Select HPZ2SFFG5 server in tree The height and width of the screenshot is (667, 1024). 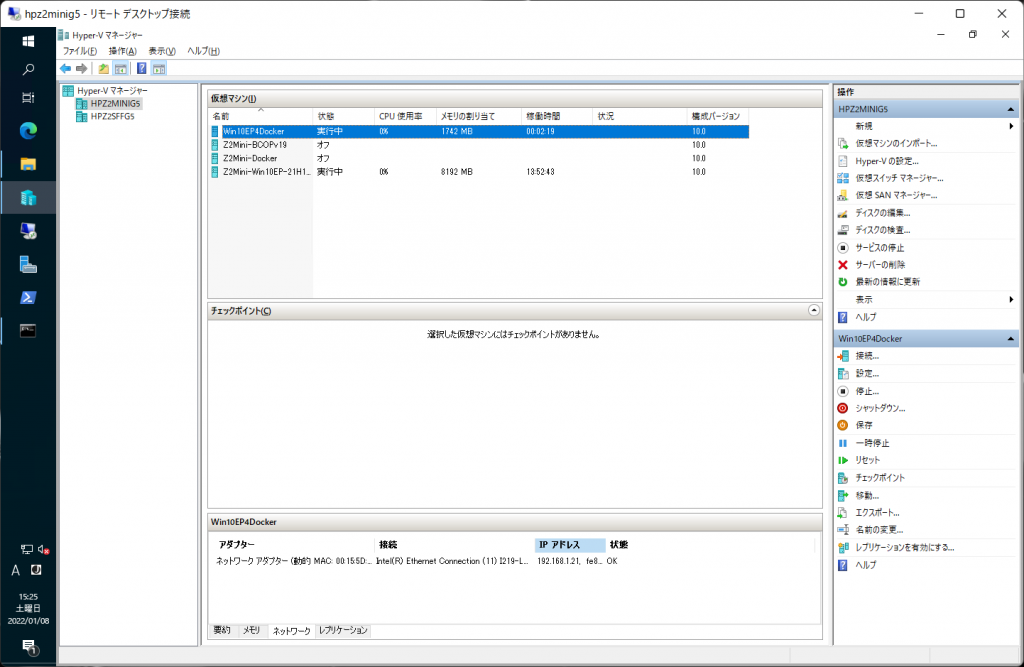click(x=112, y=116)
